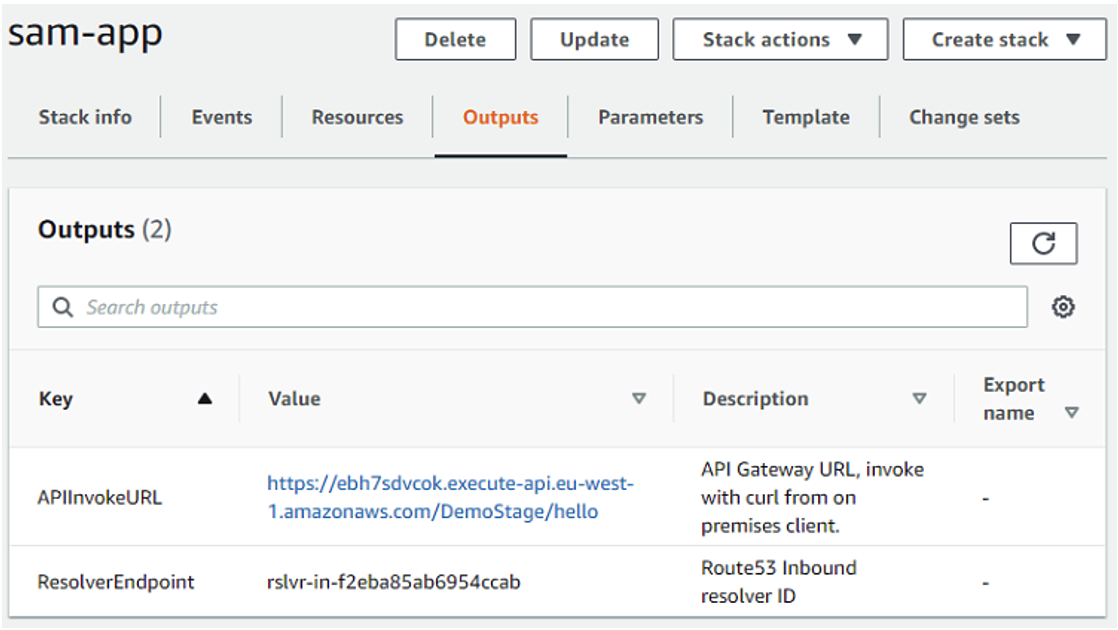Click the search magnifier in the outputs search bar
The width and height of the screenshot is (1118, 630).
click(x=62, y=307)
